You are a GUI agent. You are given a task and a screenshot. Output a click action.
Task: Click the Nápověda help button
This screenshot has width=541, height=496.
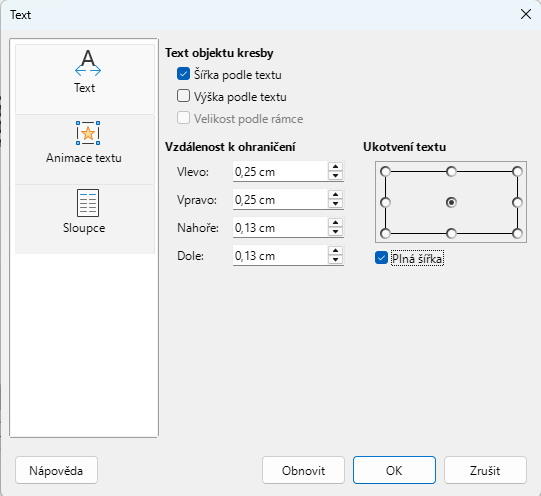56,470
